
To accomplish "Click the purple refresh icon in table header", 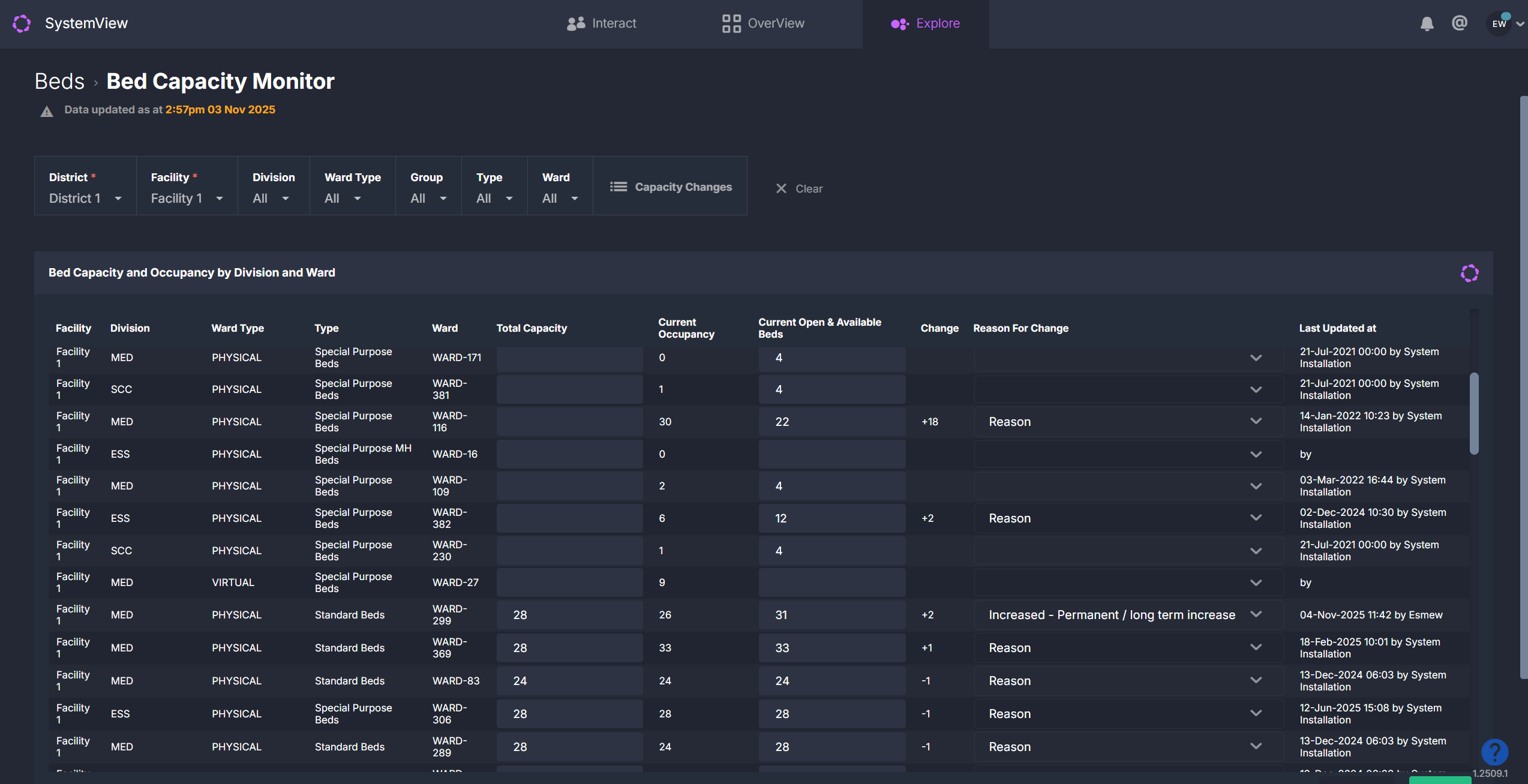I will [1469, 274].
